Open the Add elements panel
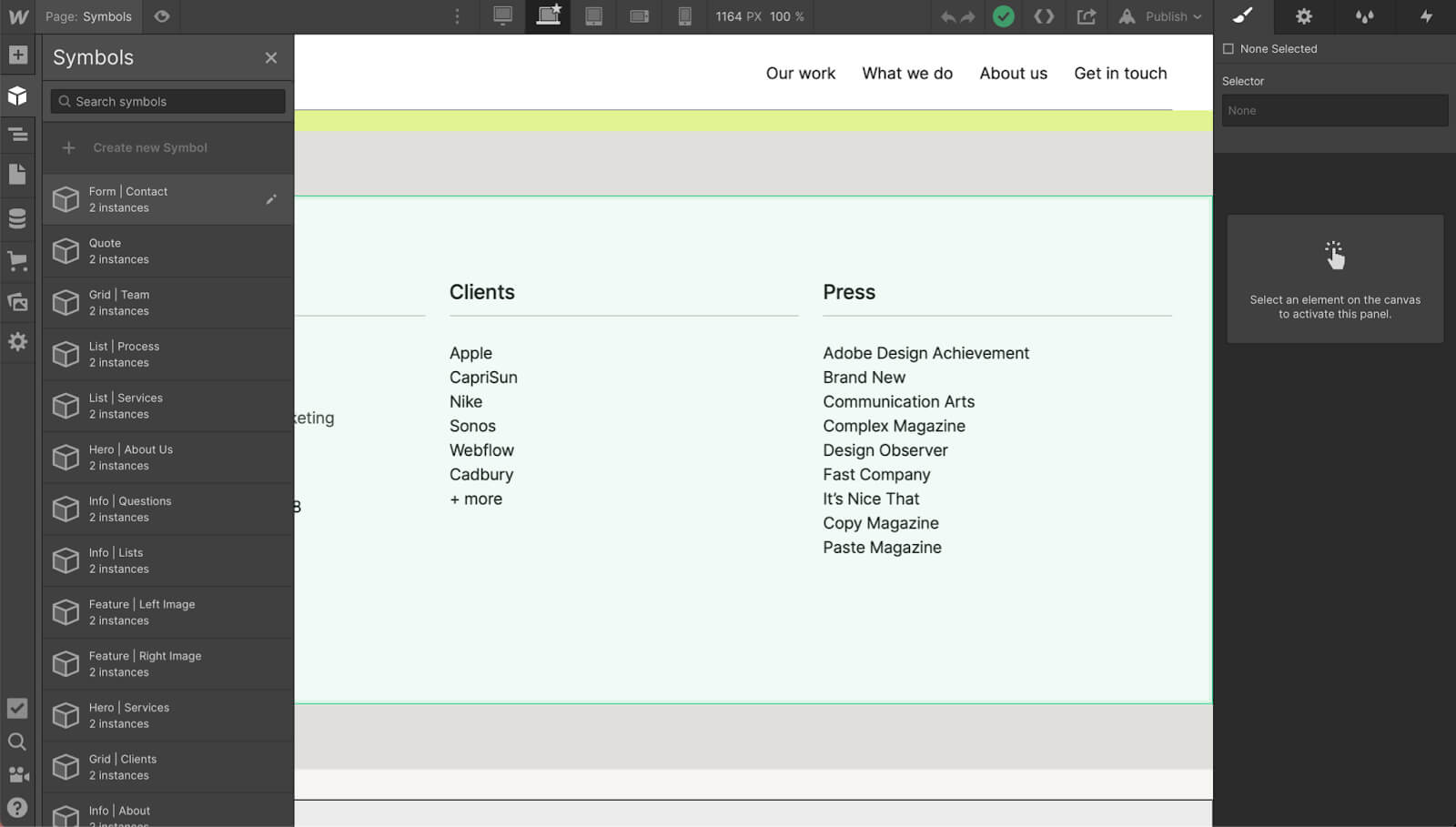The height and width of the screenshot is (827, 1456). point(17,55)
